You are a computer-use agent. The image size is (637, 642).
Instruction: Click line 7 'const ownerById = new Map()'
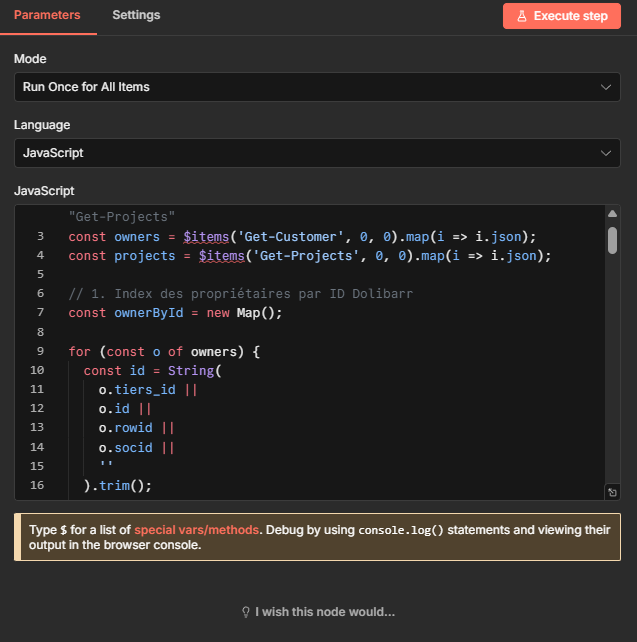175,313
